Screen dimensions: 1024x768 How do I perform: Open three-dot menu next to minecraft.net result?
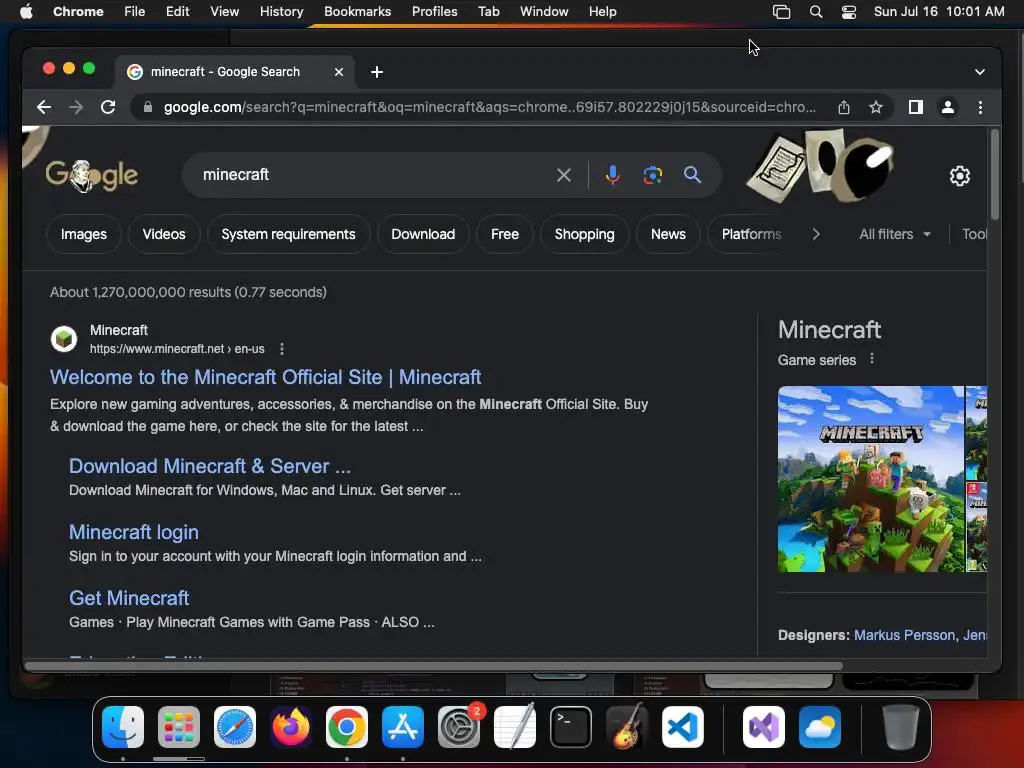pos(281,349)
